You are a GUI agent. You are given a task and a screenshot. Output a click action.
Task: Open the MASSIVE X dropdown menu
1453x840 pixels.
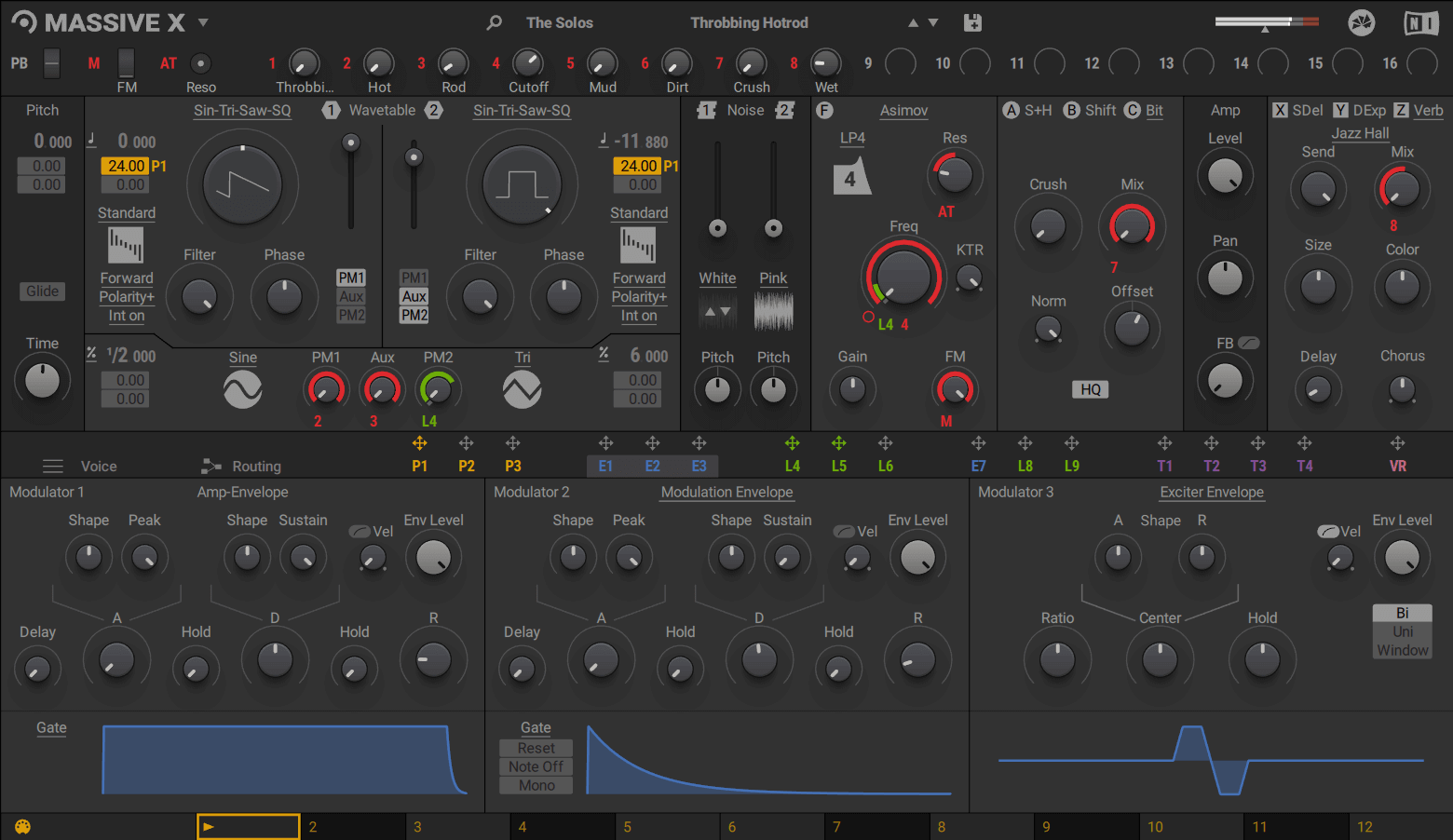(201, 22)
